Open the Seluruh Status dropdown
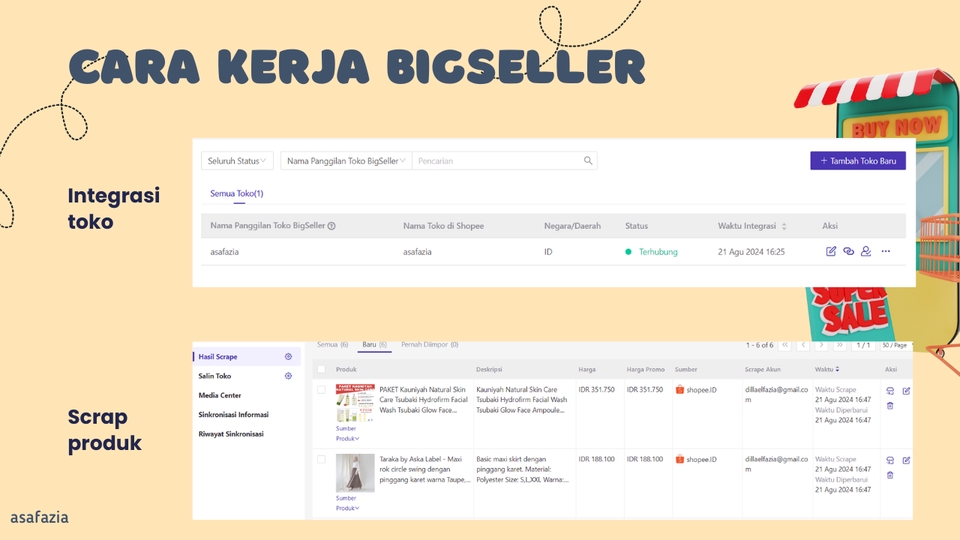The image size is (960, 540). point(237,160)
